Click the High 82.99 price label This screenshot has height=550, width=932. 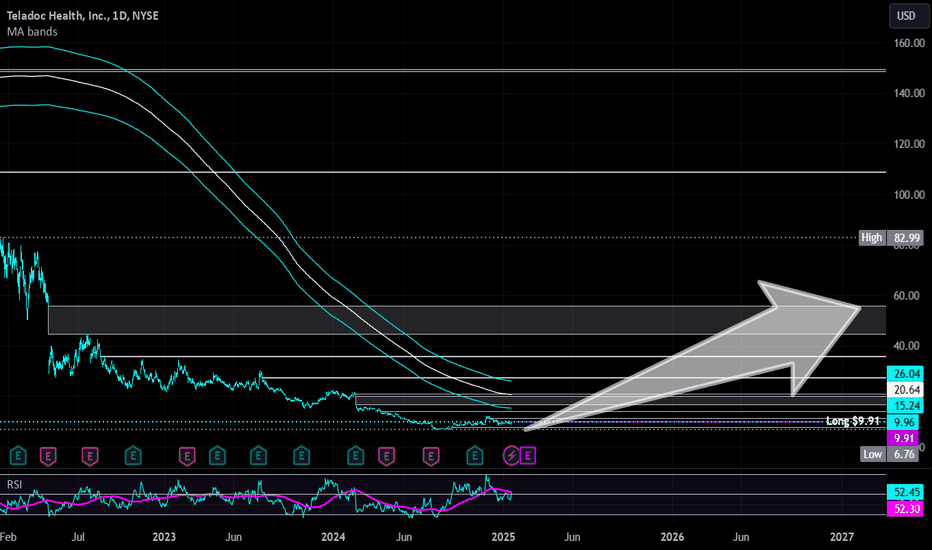click(891, 238)
